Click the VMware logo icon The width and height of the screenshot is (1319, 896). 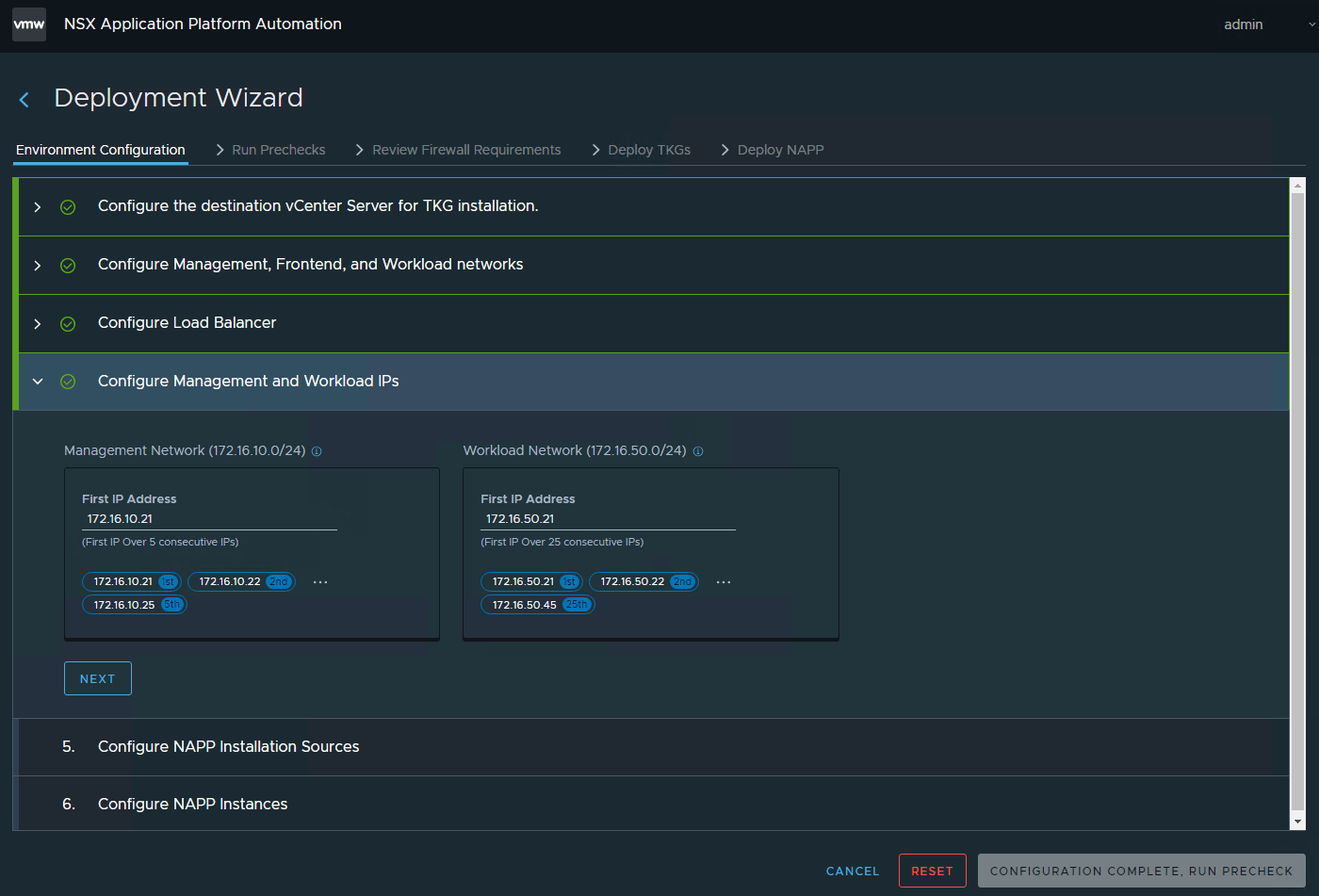[29, 24]
